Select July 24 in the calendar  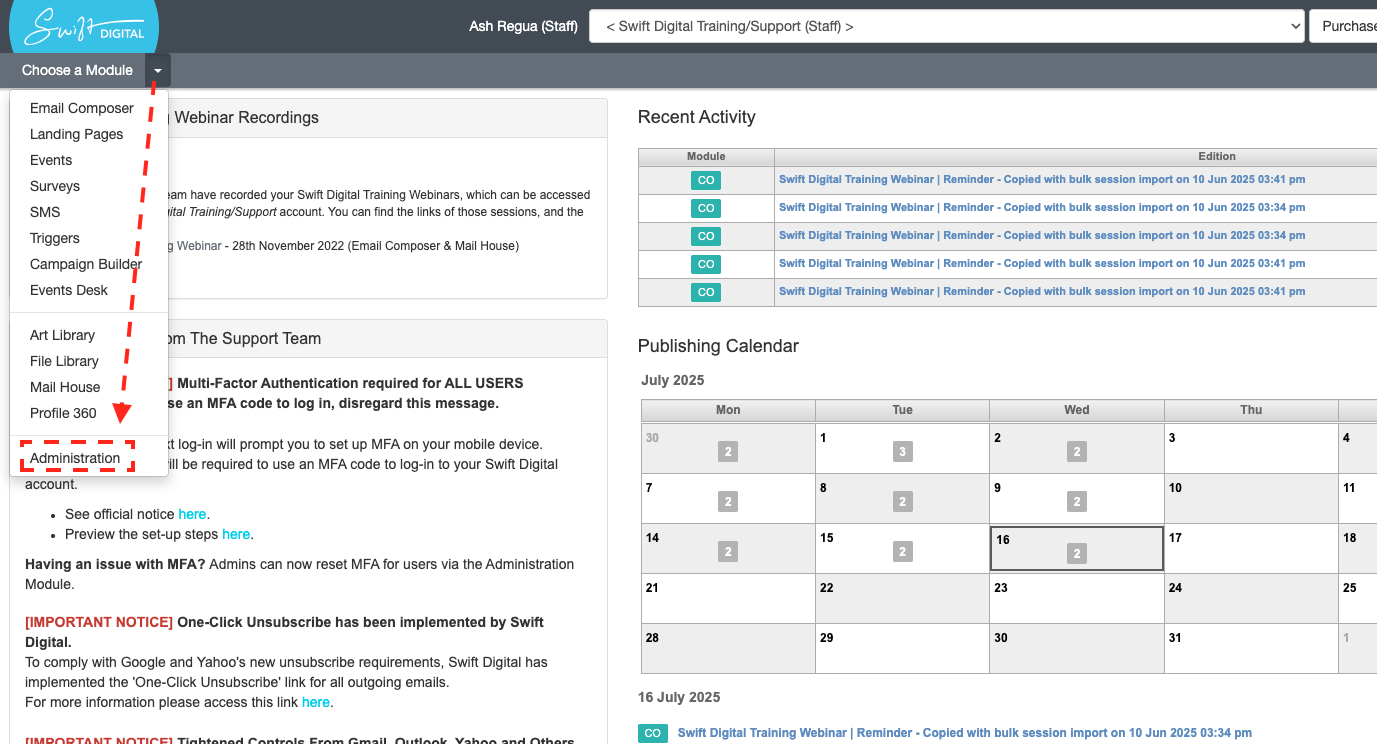click(1251, 598)
